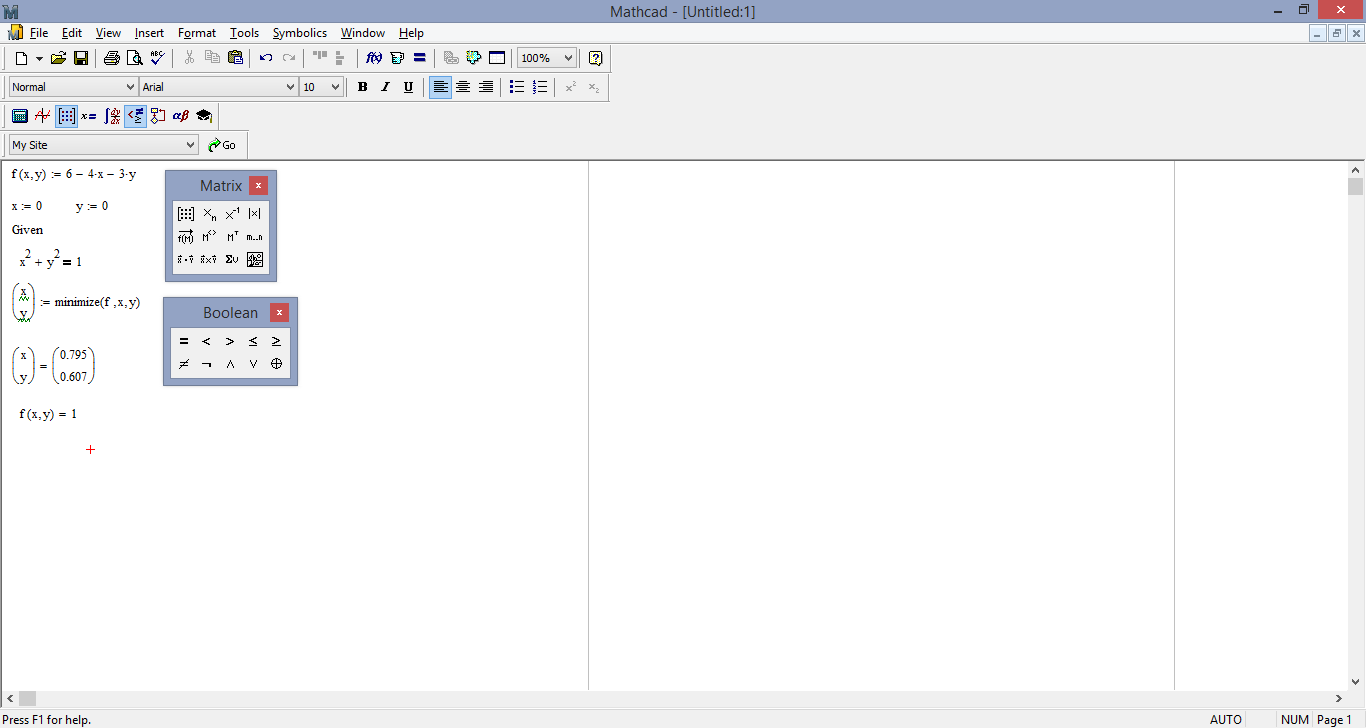Open the Tools menu

244,33
